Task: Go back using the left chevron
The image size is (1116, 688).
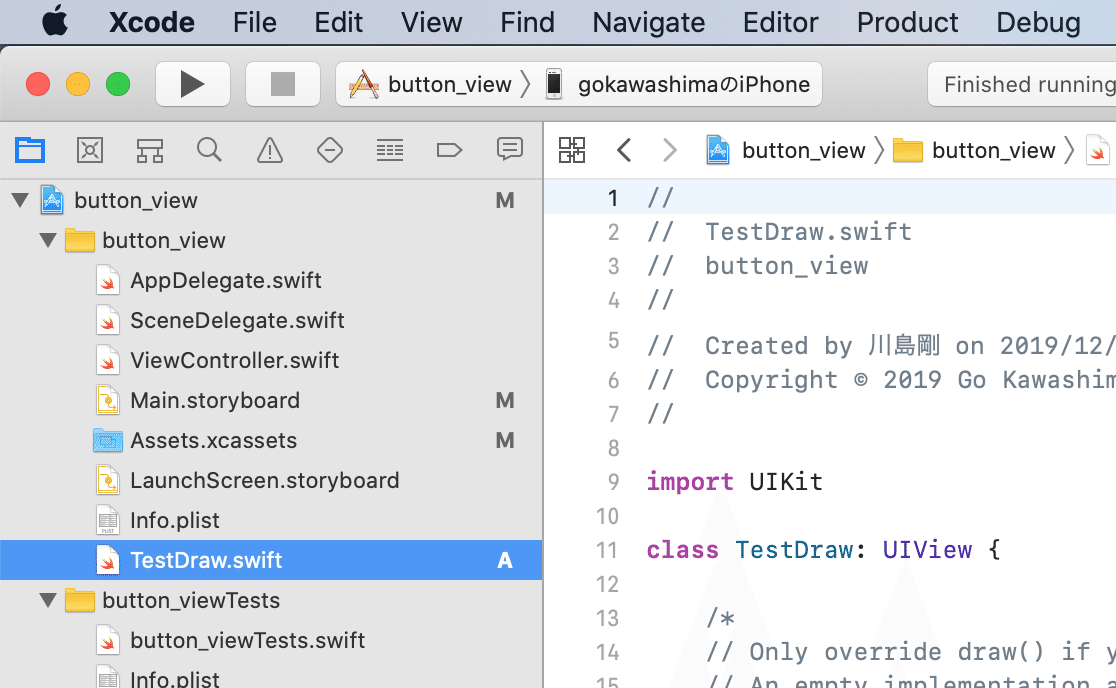Action: (x=624, y=150)
